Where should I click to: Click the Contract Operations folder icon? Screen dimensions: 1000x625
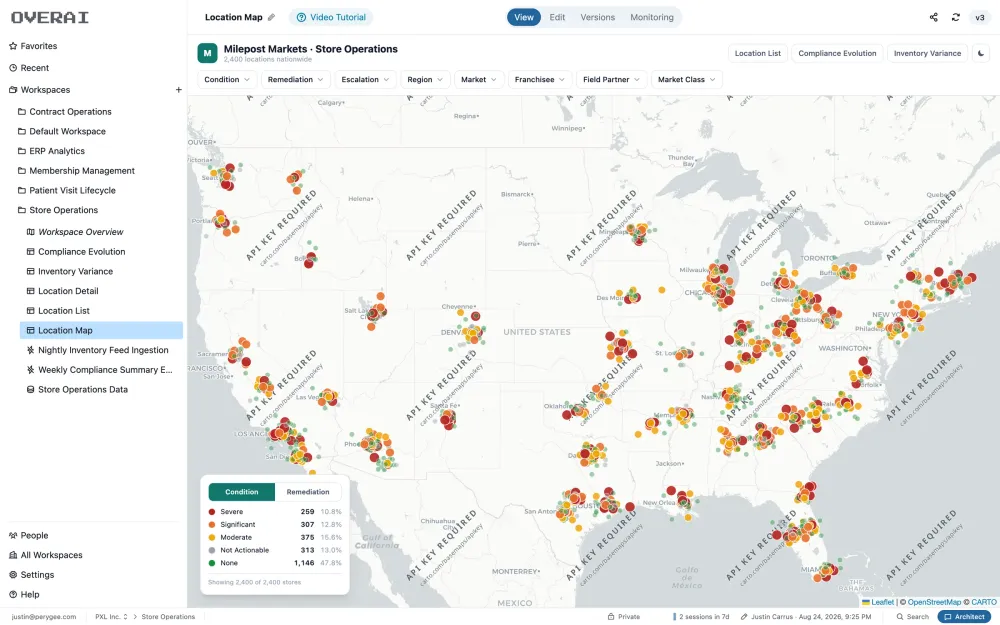[22, 112]
